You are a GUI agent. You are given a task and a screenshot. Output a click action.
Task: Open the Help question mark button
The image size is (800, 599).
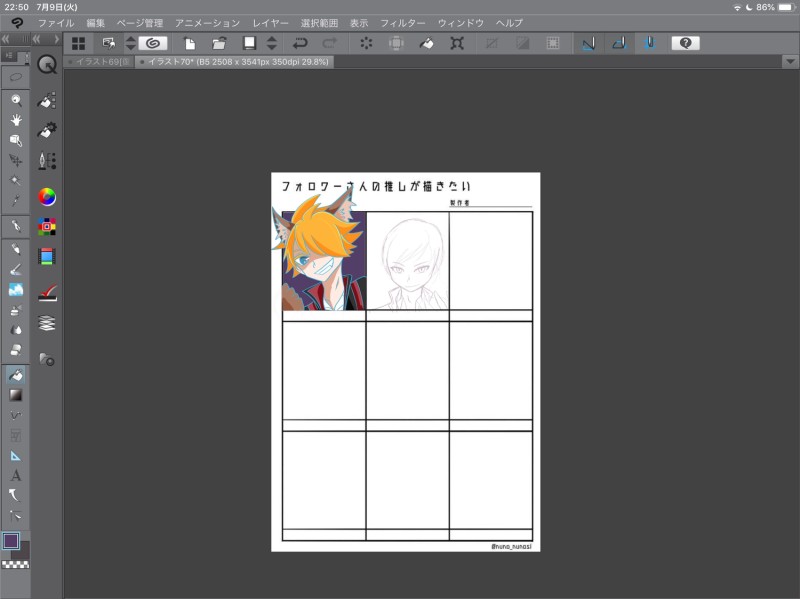pyautogui.click(x=685, y=43)
